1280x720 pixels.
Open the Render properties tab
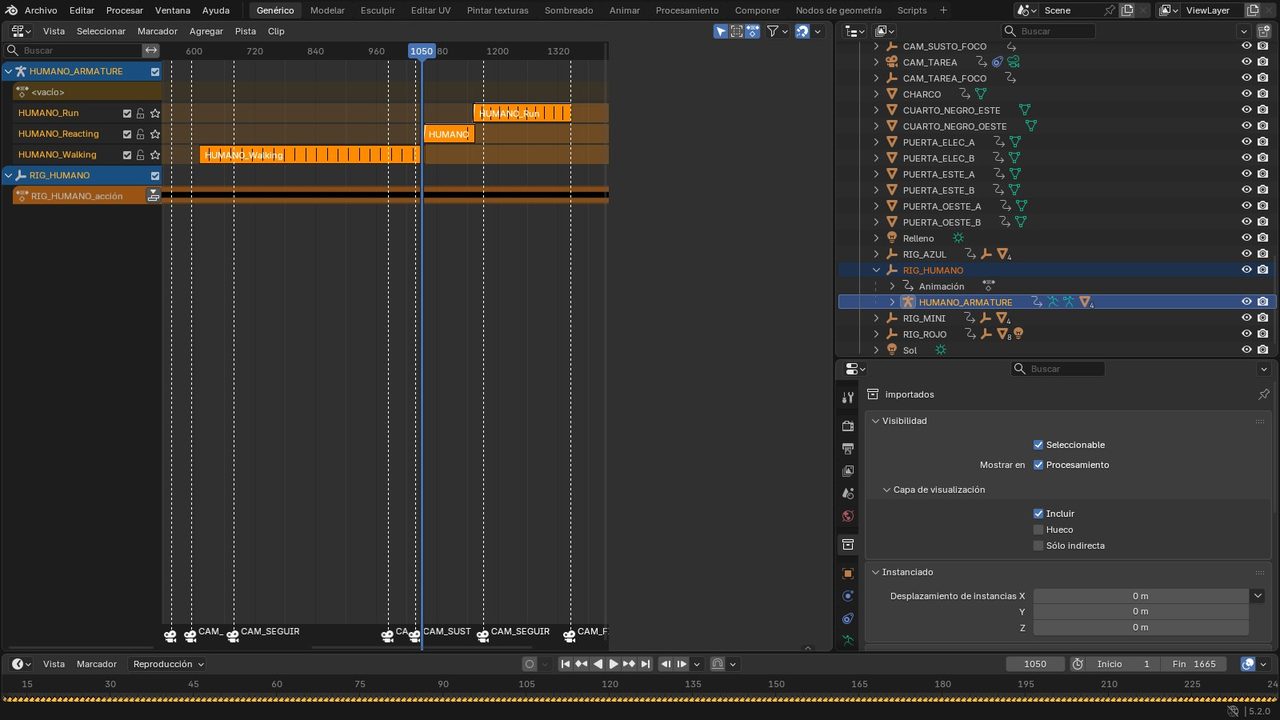coord(848,426)
